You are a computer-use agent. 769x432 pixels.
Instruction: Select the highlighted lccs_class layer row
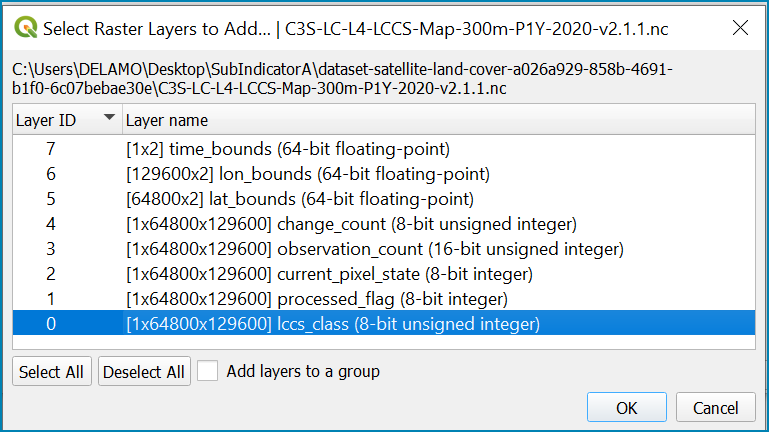[x=384, y=323]
